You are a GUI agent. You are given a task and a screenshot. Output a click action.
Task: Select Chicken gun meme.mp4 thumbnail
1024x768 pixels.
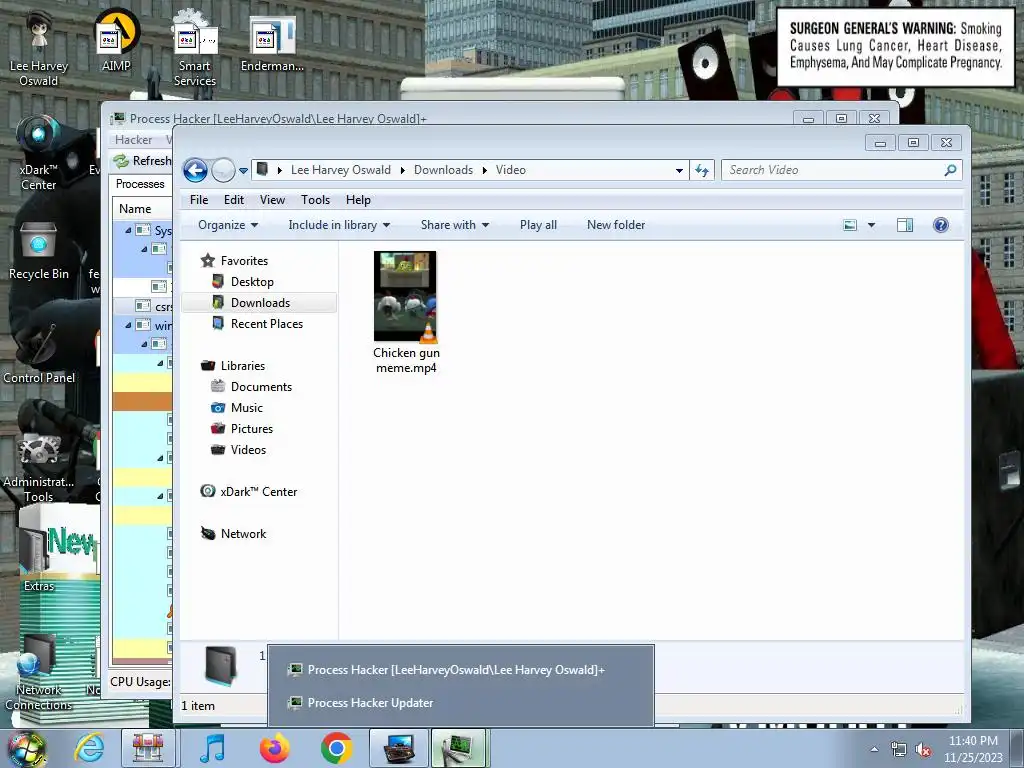point(405,296)
